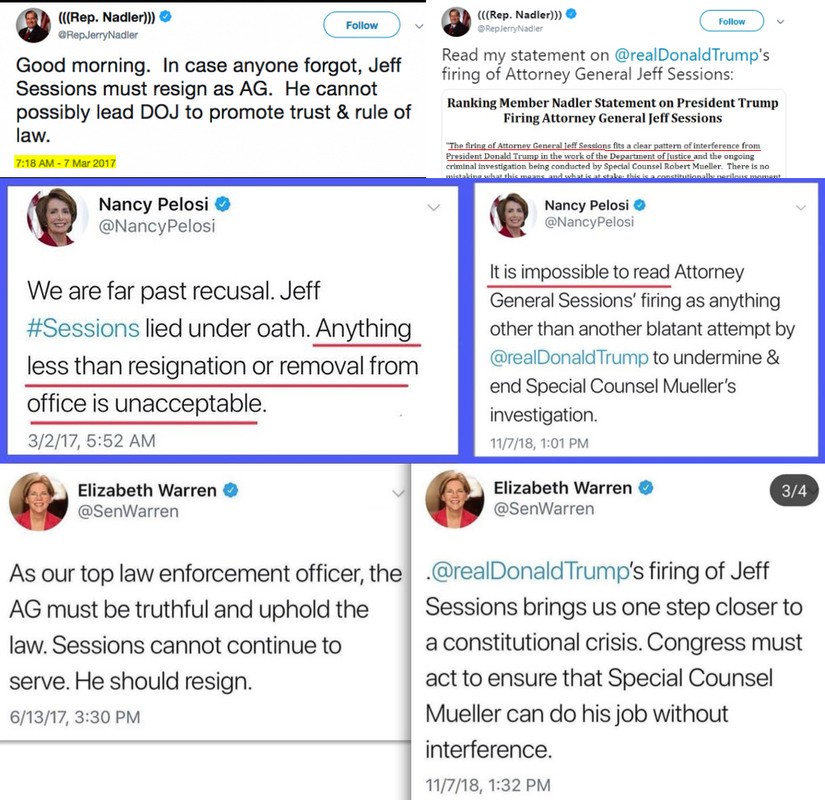This screenshot has width=825, height=800.
Task: Open Nancy Pelosi's profile photo on the 3/2/17 tweet
Action: pos(55,217)
